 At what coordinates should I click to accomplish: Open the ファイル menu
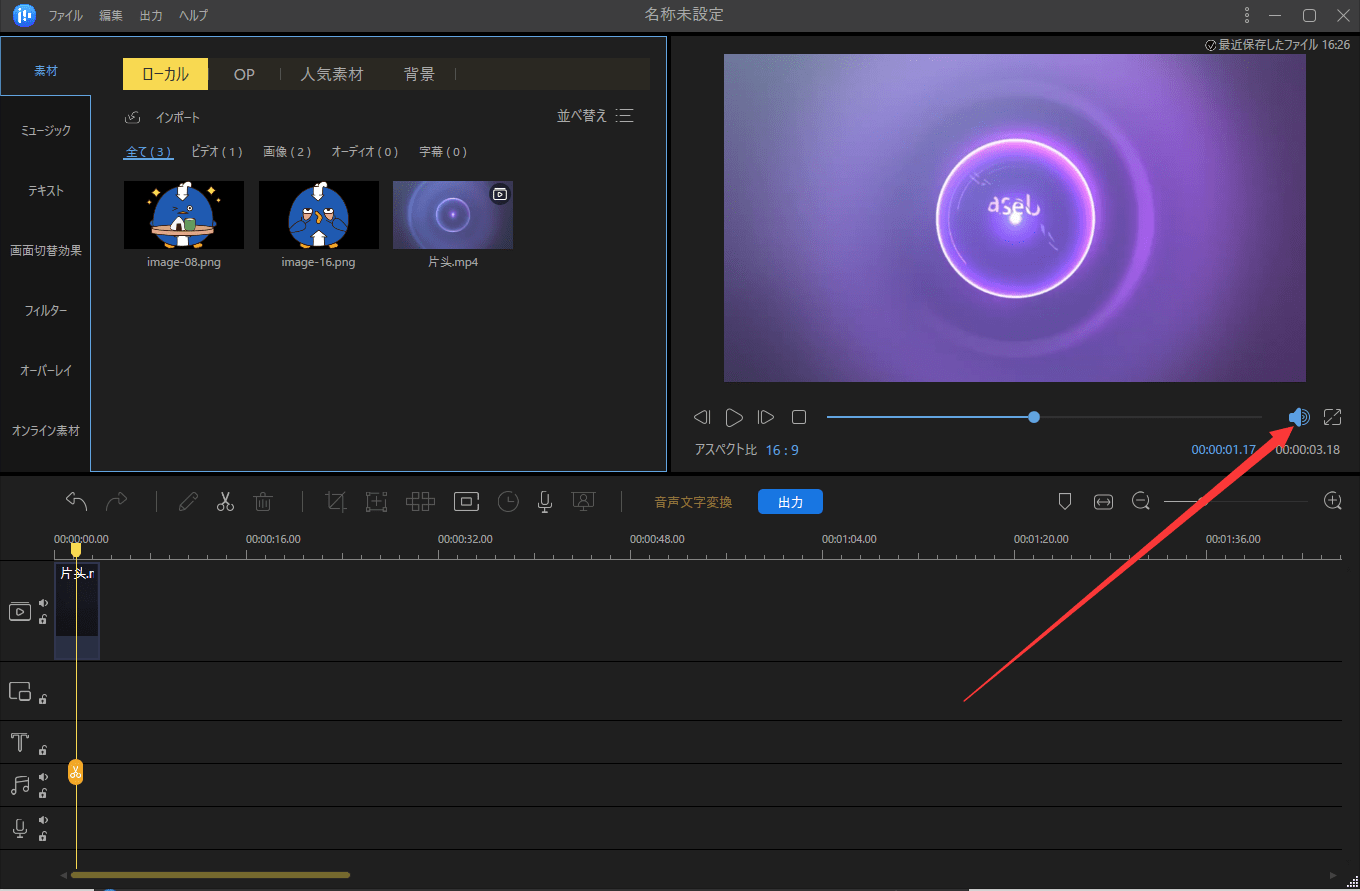tap(66, 16)
